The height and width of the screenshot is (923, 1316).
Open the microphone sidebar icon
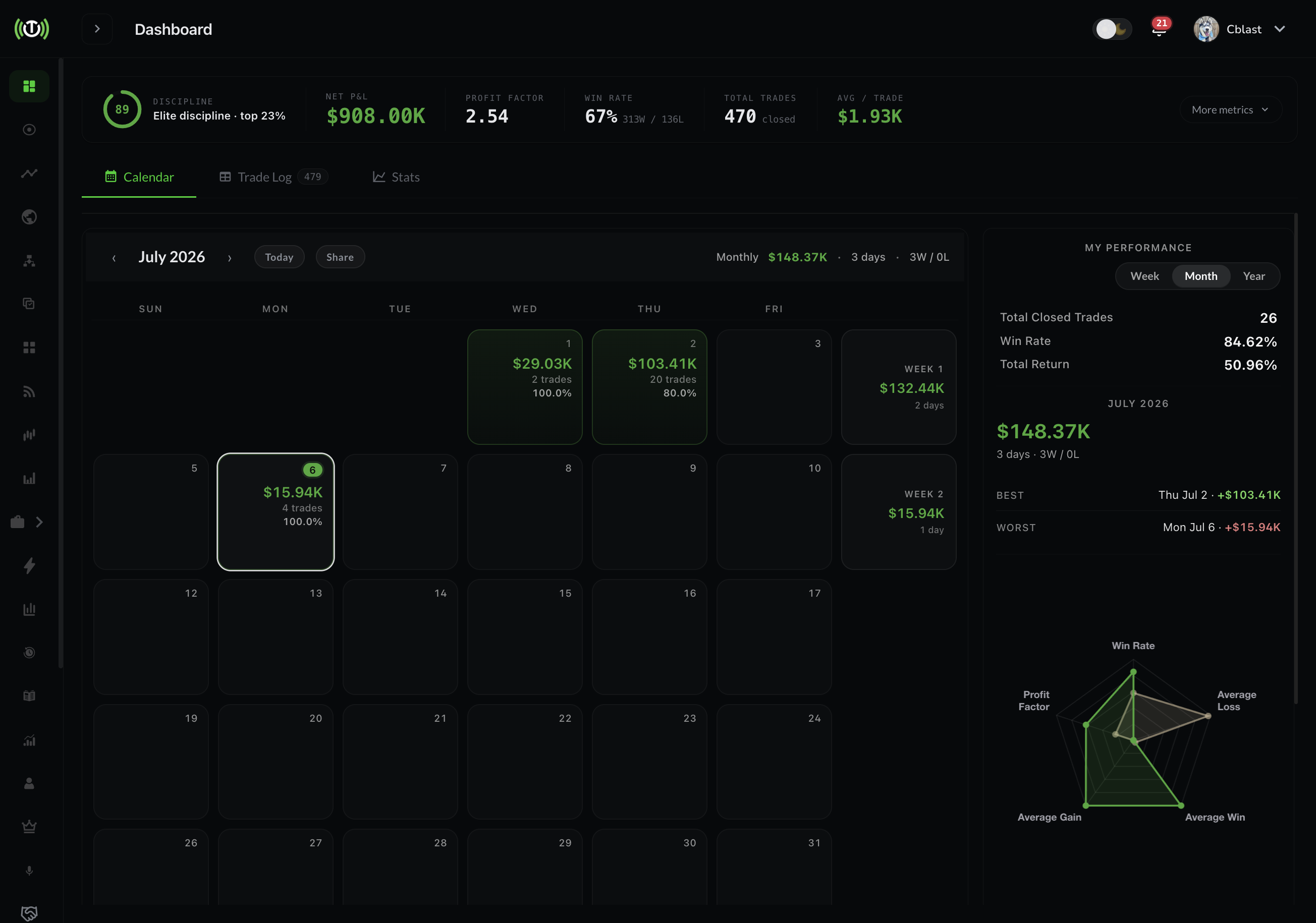tap(29, 870)
